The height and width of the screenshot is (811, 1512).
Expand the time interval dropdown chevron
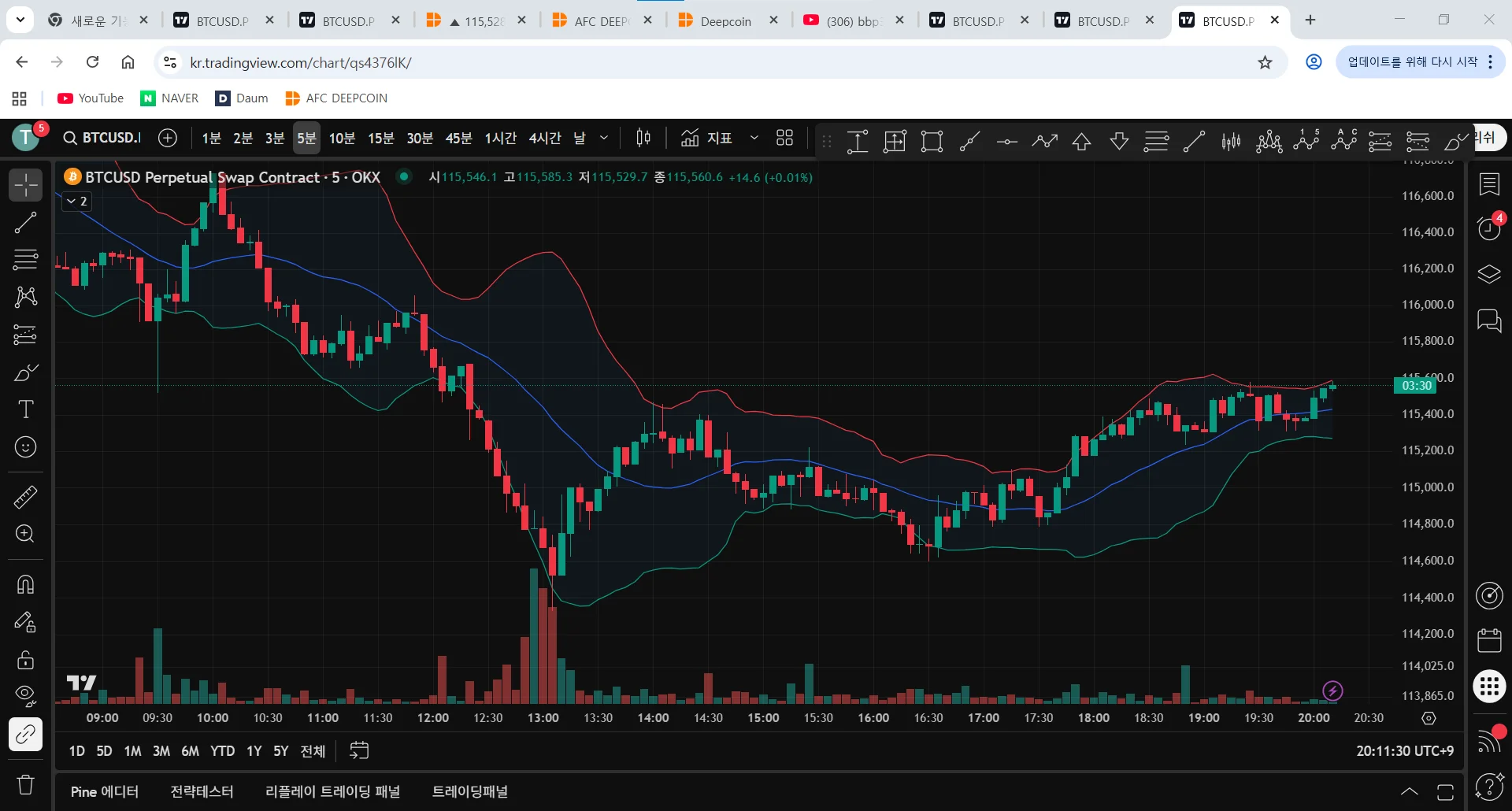pyautogui.click(x=604, y=138)
